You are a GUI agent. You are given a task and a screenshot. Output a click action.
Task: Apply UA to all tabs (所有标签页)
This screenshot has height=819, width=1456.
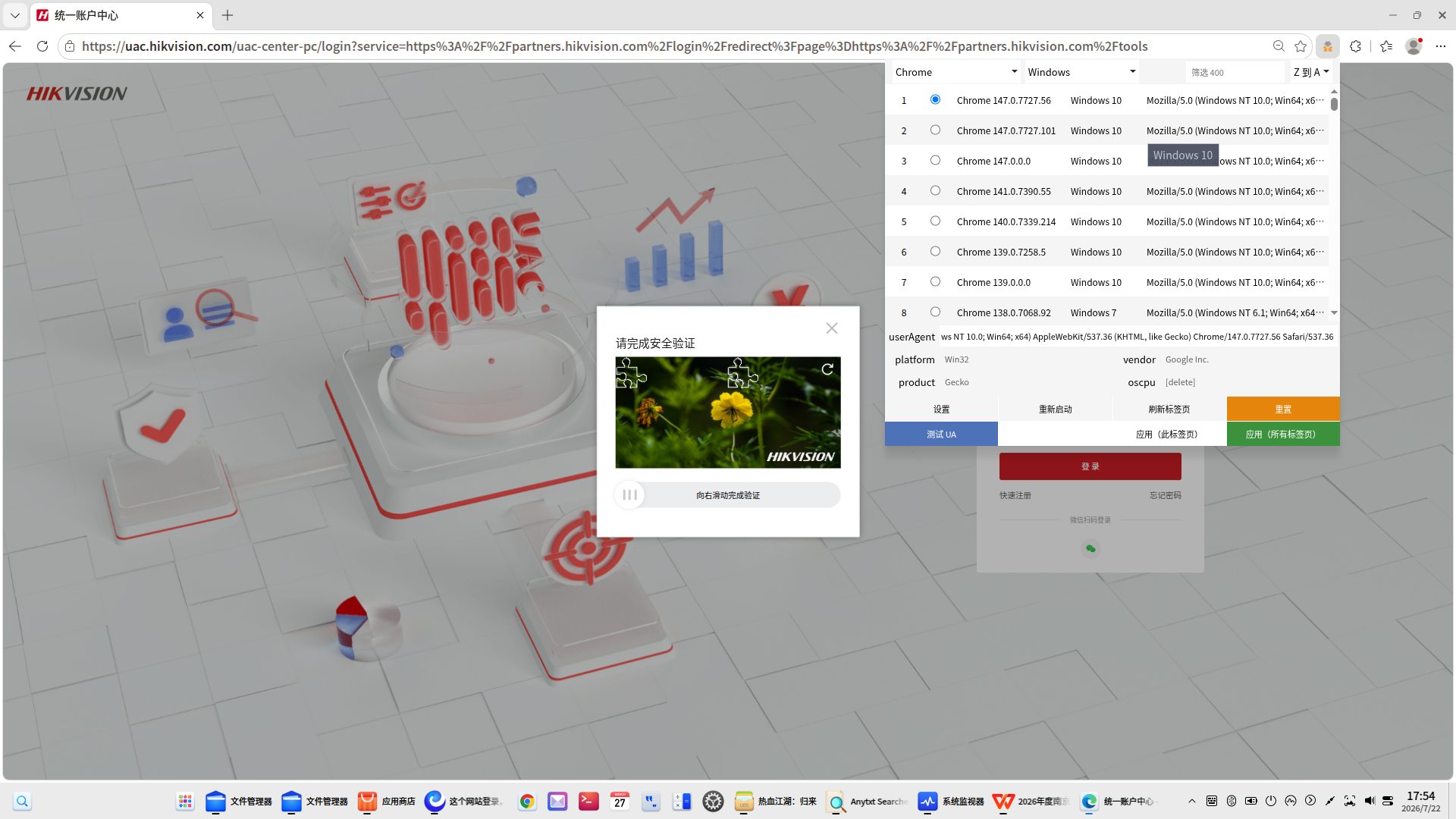(1283, 434)
